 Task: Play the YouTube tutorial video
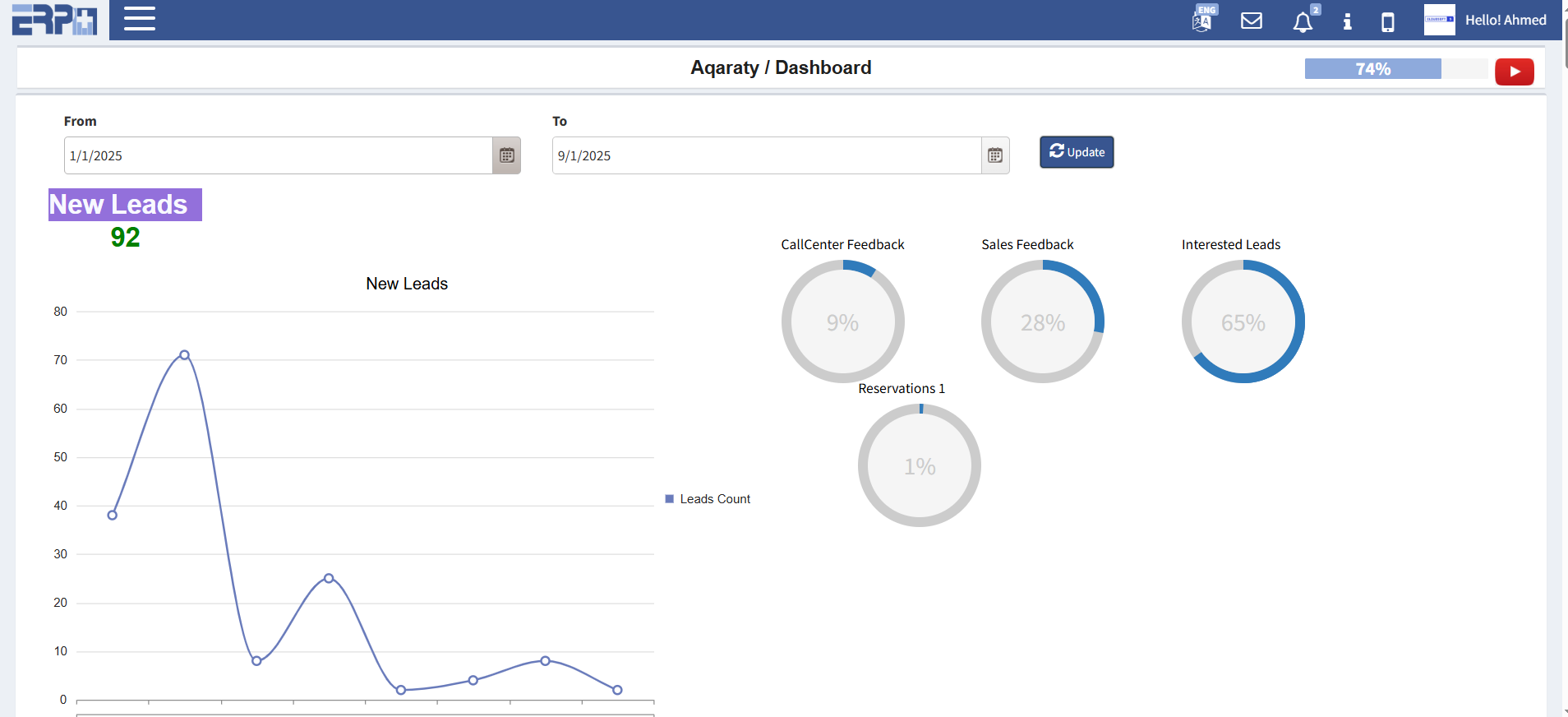click(x=1514, y=72)
